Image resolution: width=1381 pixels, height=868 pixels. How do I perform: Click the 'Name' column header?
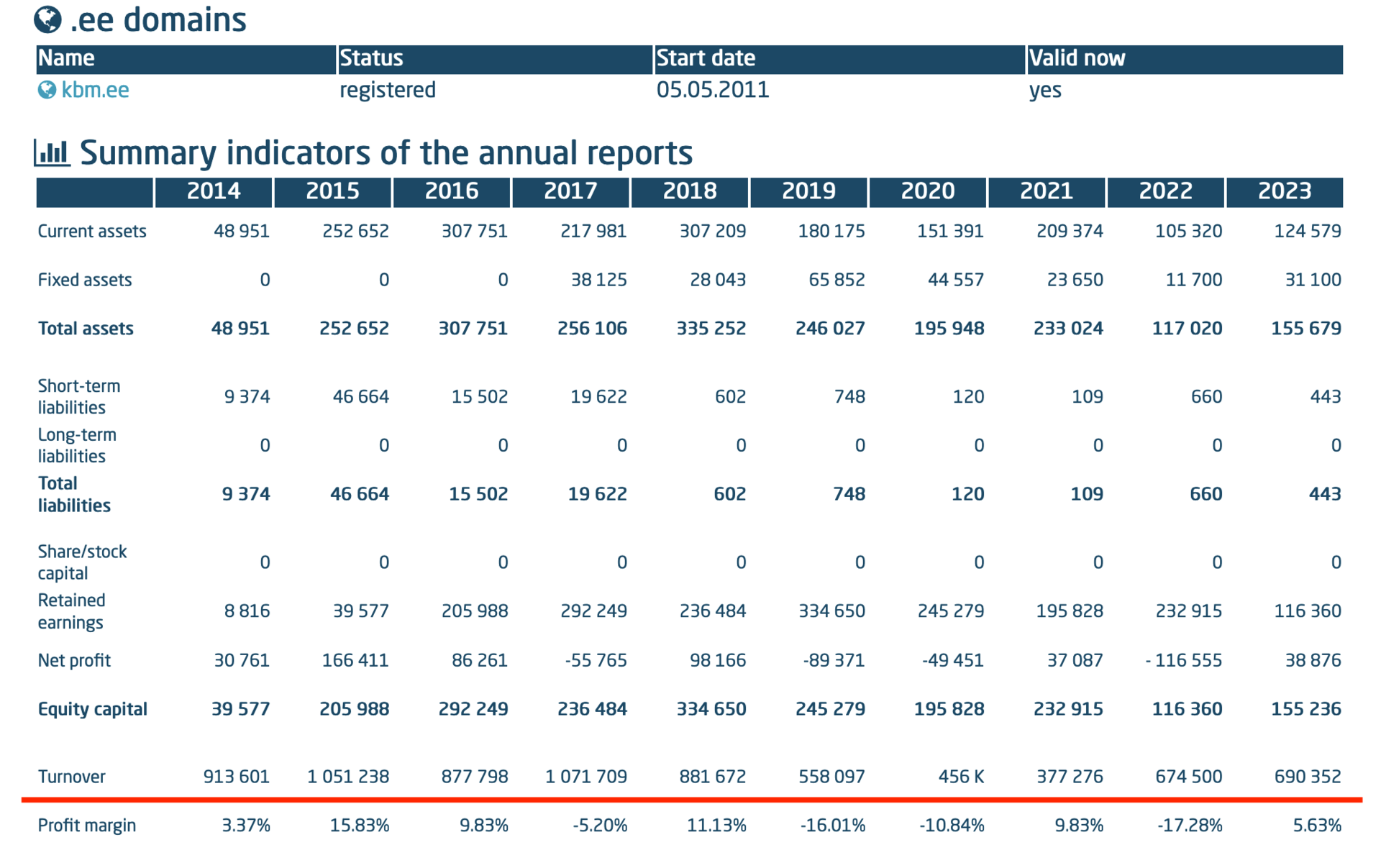[x=66, y=58]
